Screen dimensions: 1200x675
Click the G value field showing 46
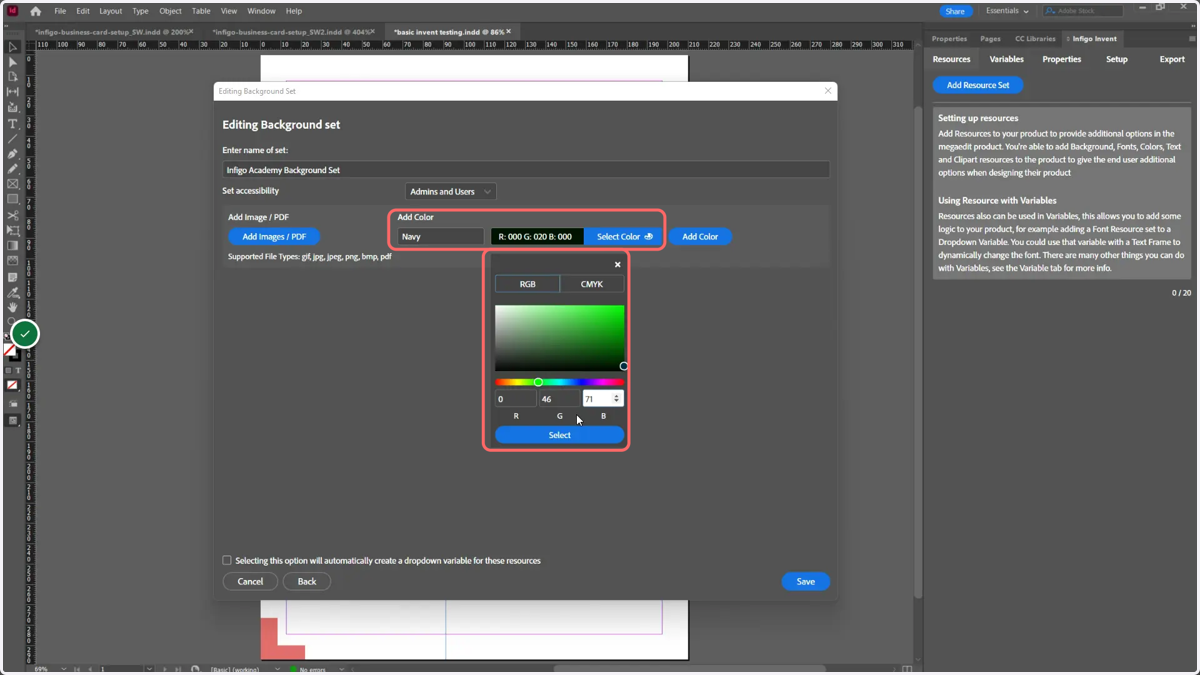click(x=558, y=399)
